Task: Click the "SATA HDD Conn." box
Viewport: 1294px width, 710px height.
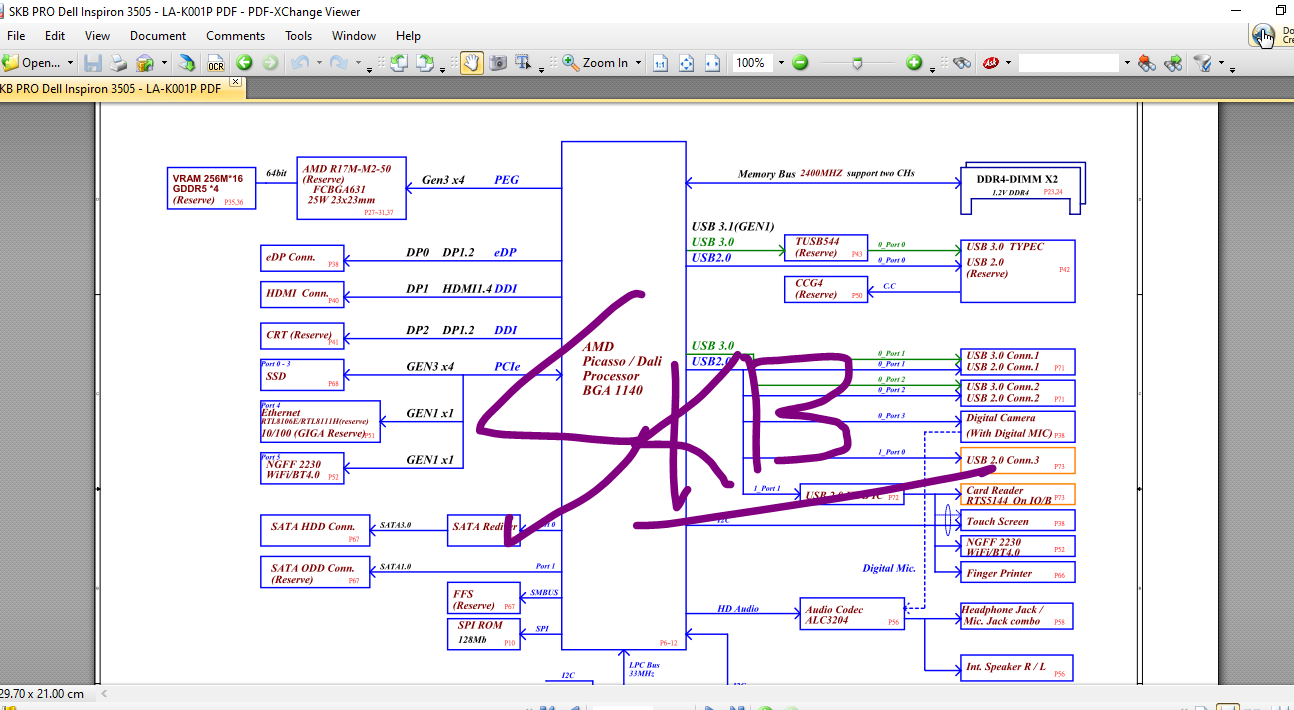Action: [314, 531]
